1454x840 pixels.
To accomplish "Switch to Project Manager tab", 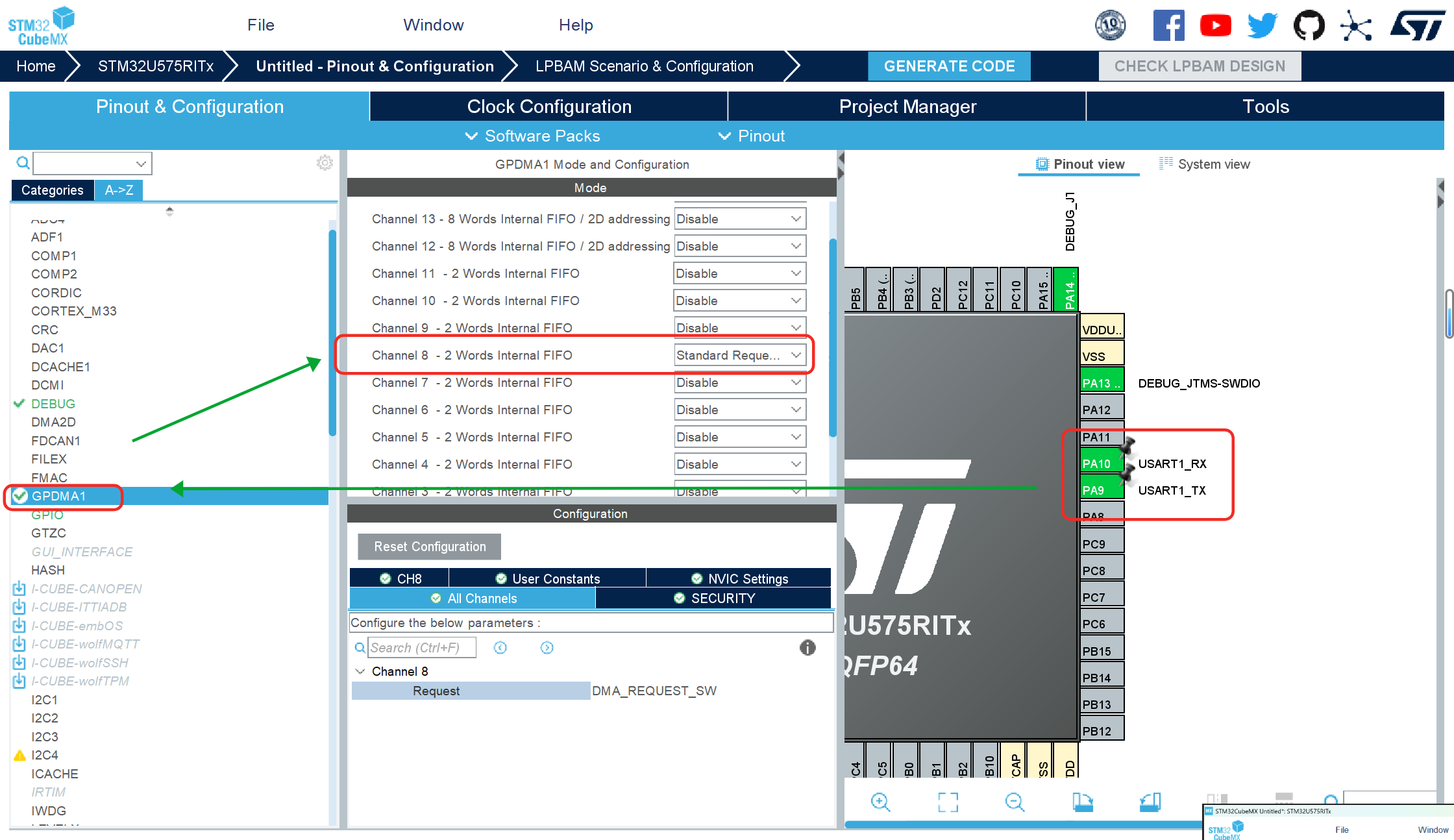I will point(907,106).
